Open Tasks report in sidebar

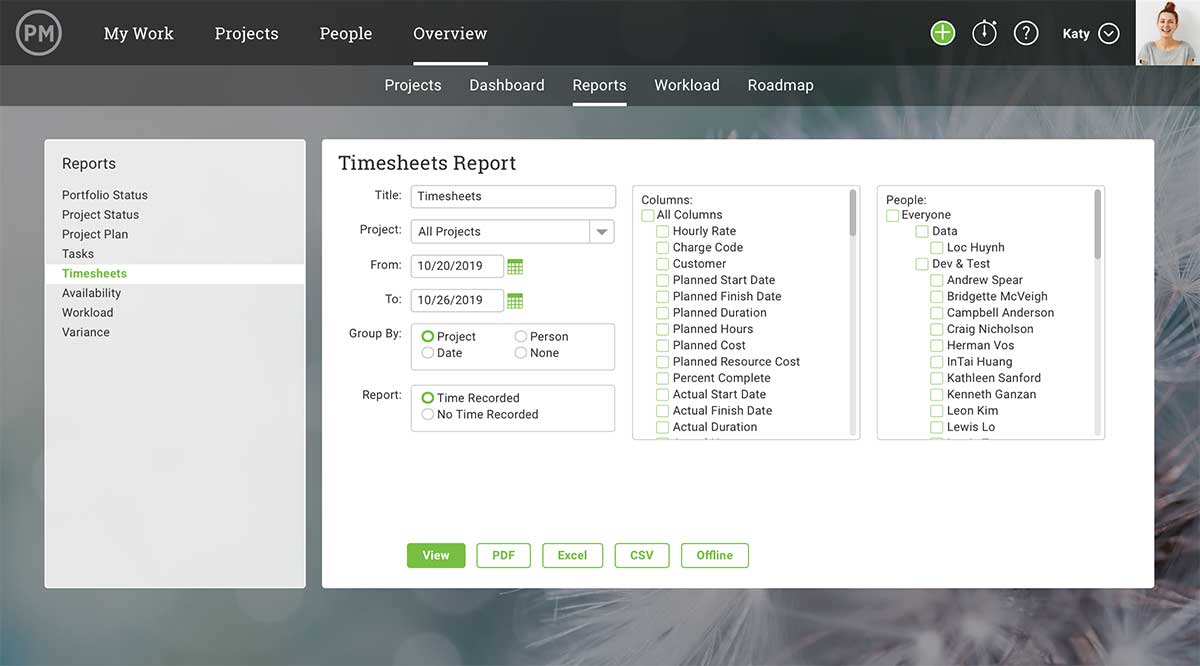click(78, 254)
